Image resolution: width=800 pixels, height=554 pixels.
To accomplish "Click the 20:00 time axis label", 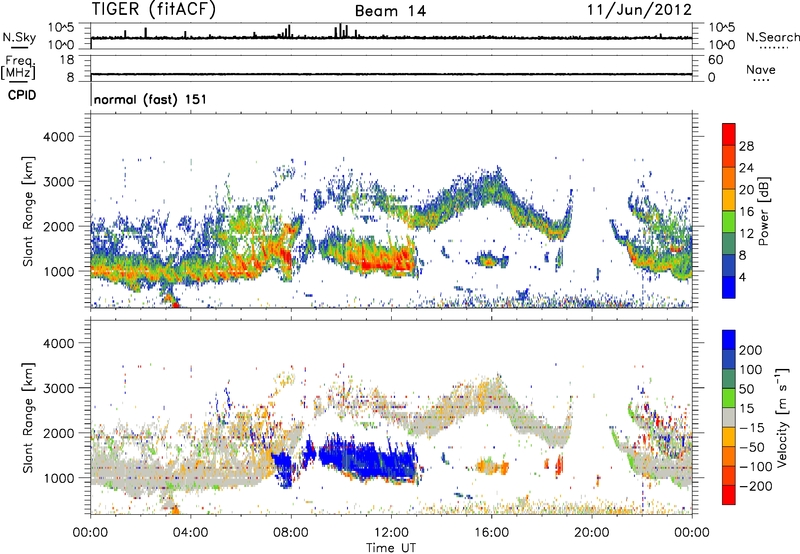I will 591,533.
